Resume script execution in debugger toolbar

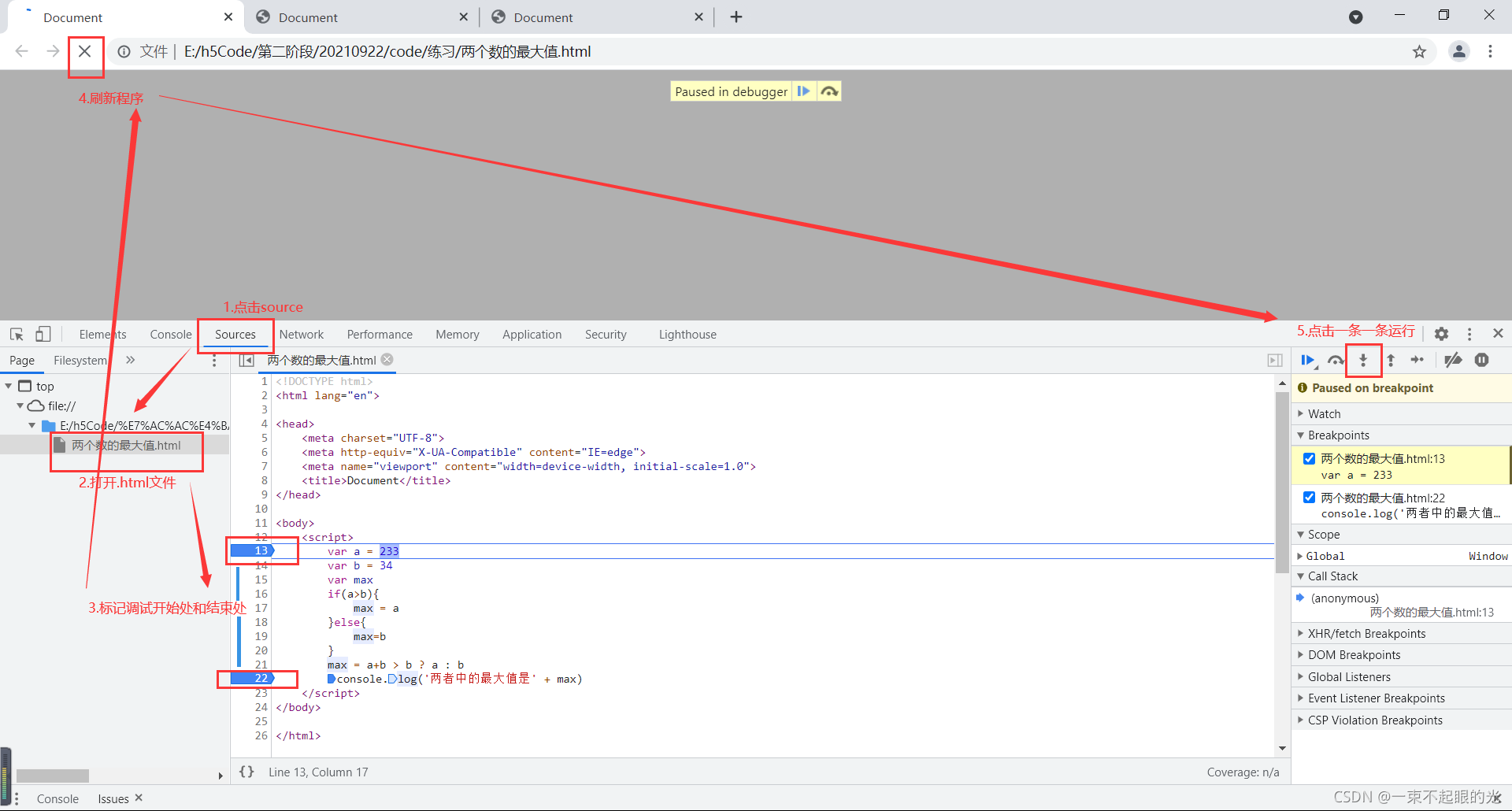[1308, 361]
